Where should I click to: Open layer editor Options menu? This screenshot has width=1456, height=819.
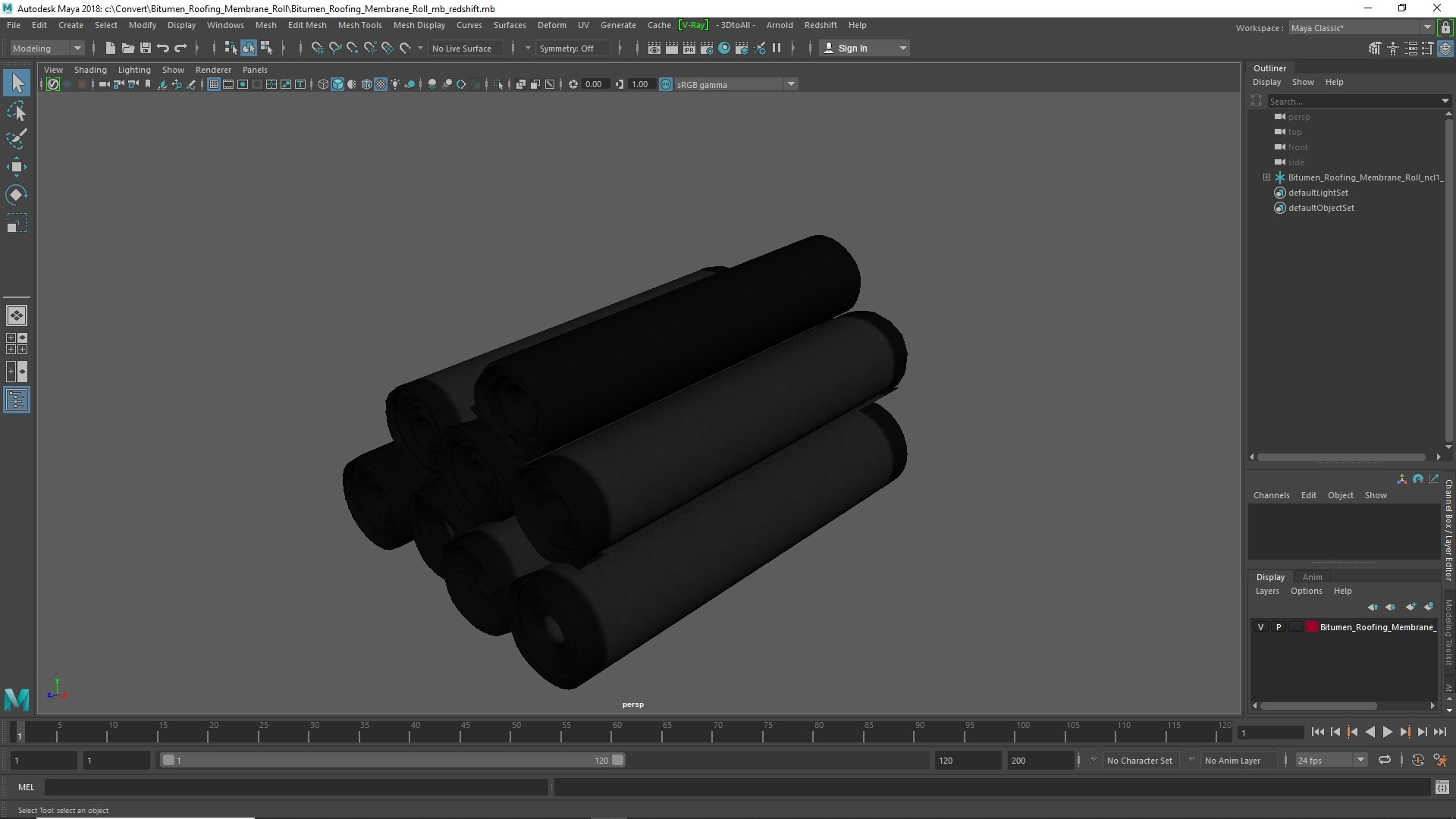pos(1306,591)
